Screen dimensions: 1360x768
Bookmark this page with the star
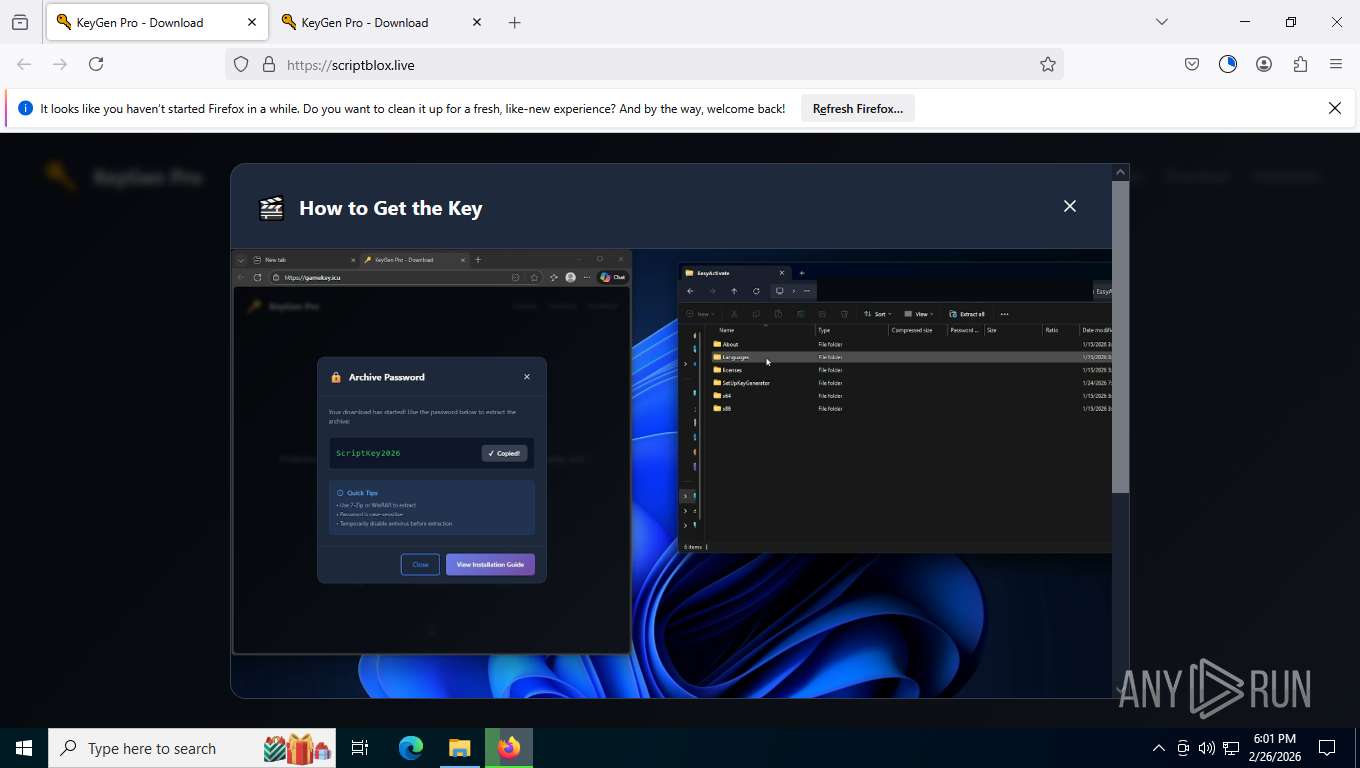pos(1048,64)
